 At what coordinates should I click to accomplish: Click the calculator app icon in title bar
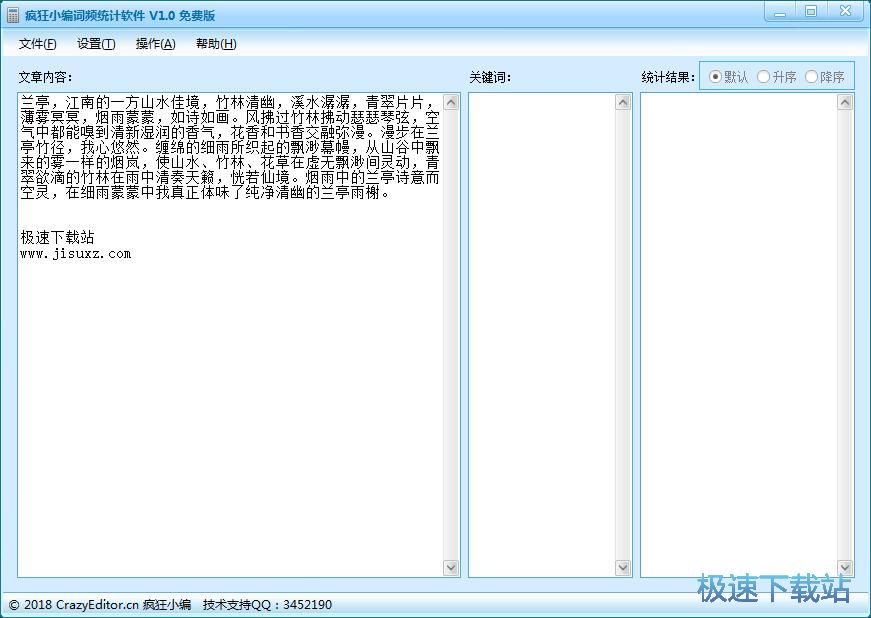tap(13, 15)
